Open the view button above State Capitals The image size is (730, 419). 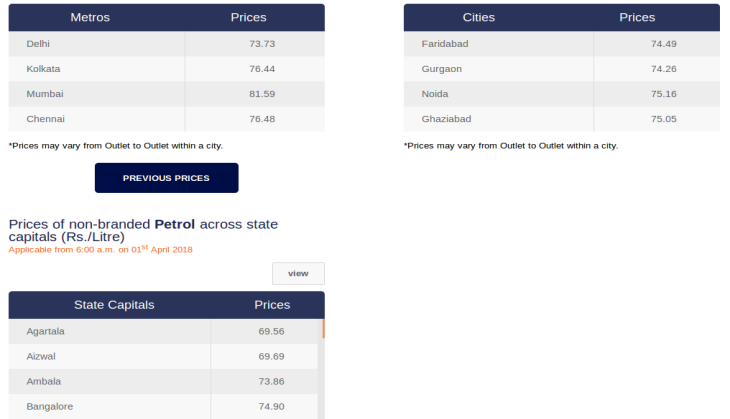pos(298,273)
